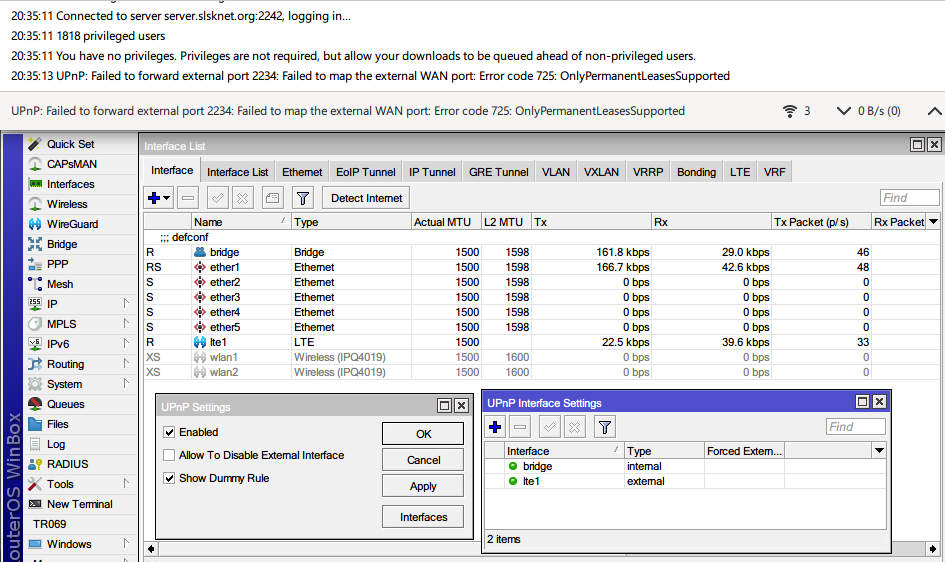The image size is (945, 562).
Task: Open RADIUS sidebar entry
Action: pos(67,464)
